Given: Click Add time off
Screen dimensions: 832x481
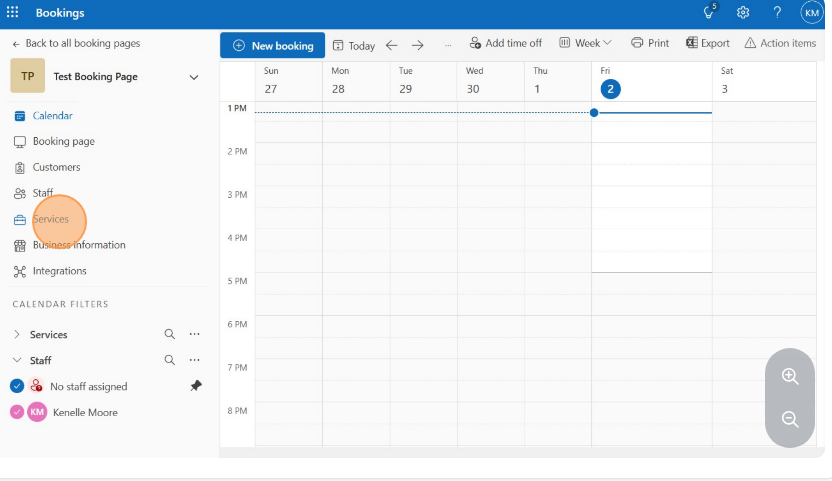Looking at the screenshot, I should 506,43.
